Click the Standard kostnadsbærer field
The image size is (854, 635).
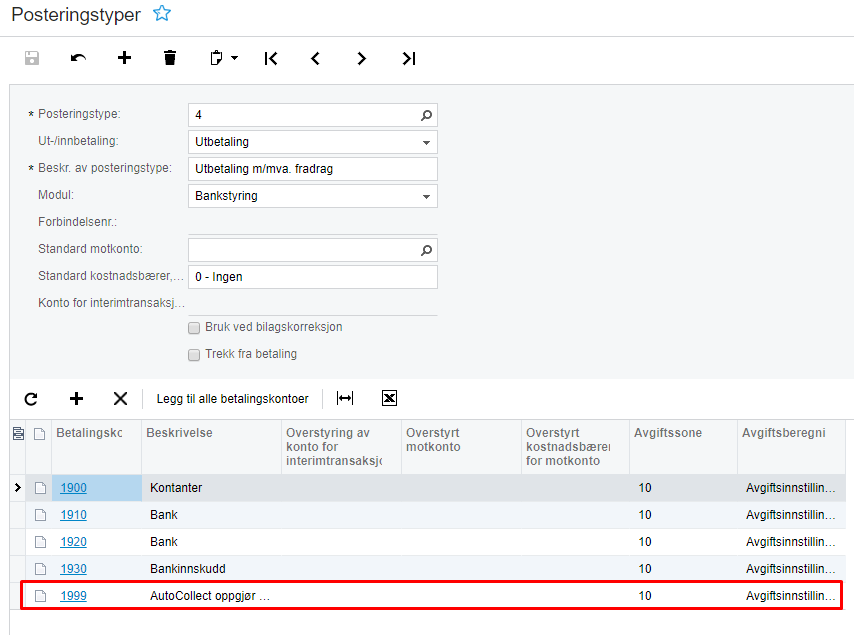coord(313,277)
